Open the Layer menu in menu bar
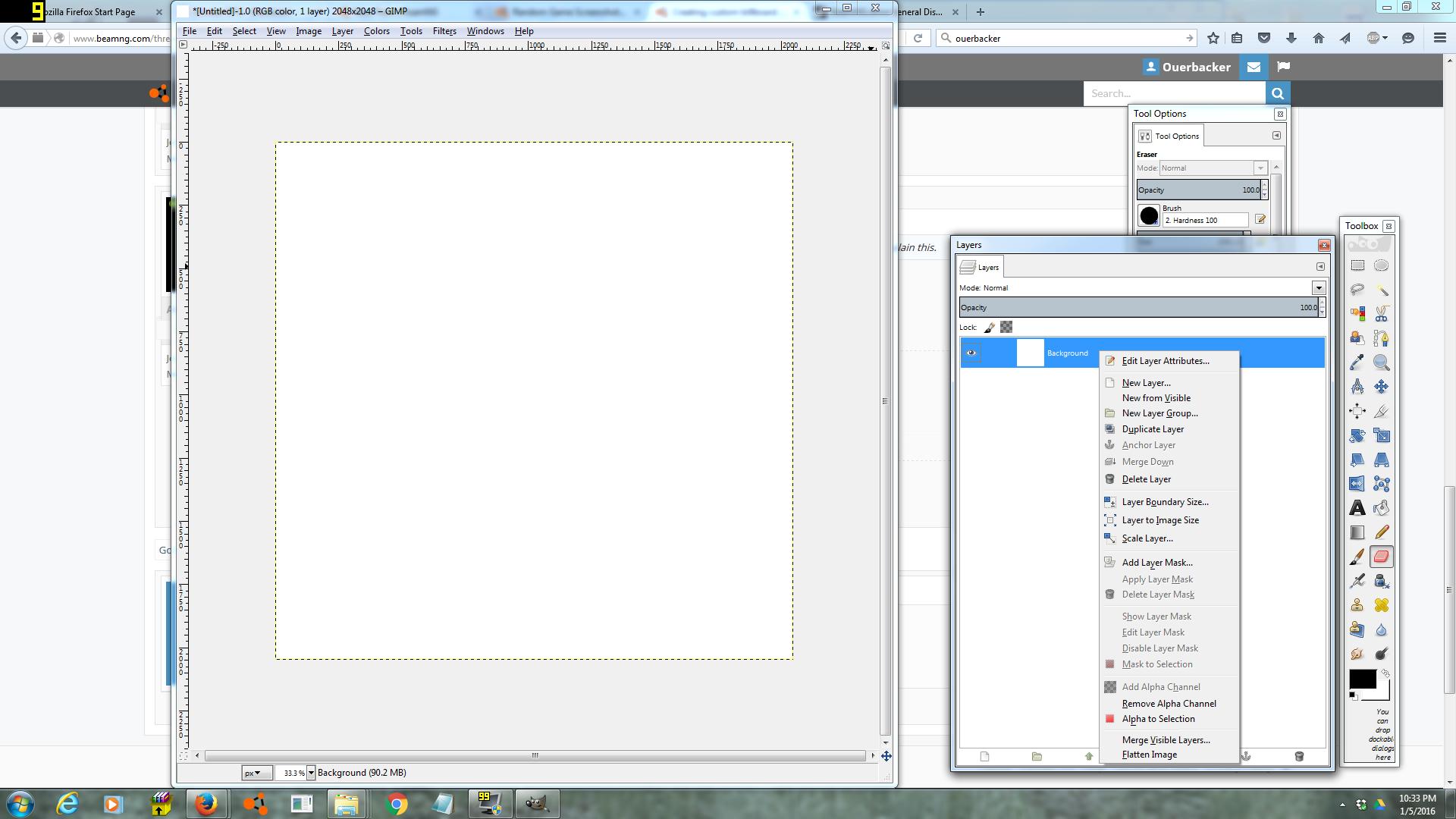 pos(343,31)
